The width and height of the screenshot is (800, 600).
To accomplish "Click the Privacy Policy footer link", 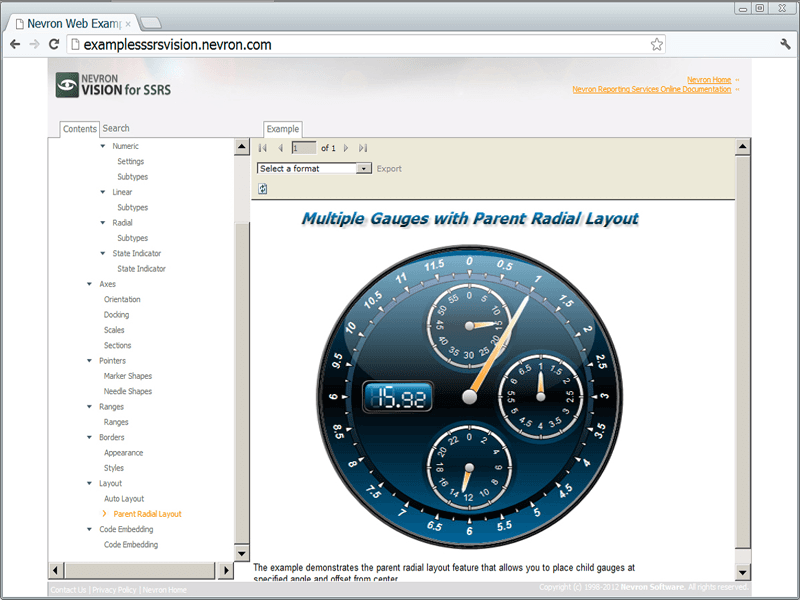I will coord(114,589).
